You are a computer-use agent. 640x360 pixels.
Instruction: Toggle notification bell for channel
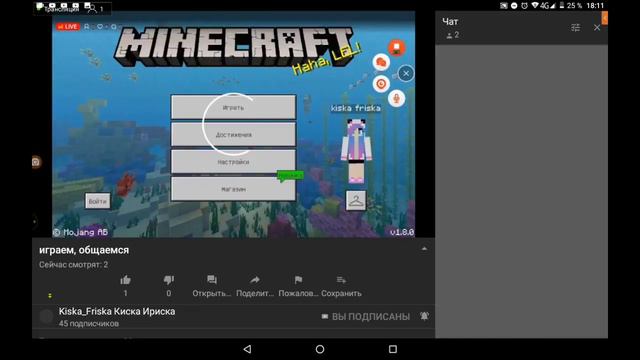[424, 316]
